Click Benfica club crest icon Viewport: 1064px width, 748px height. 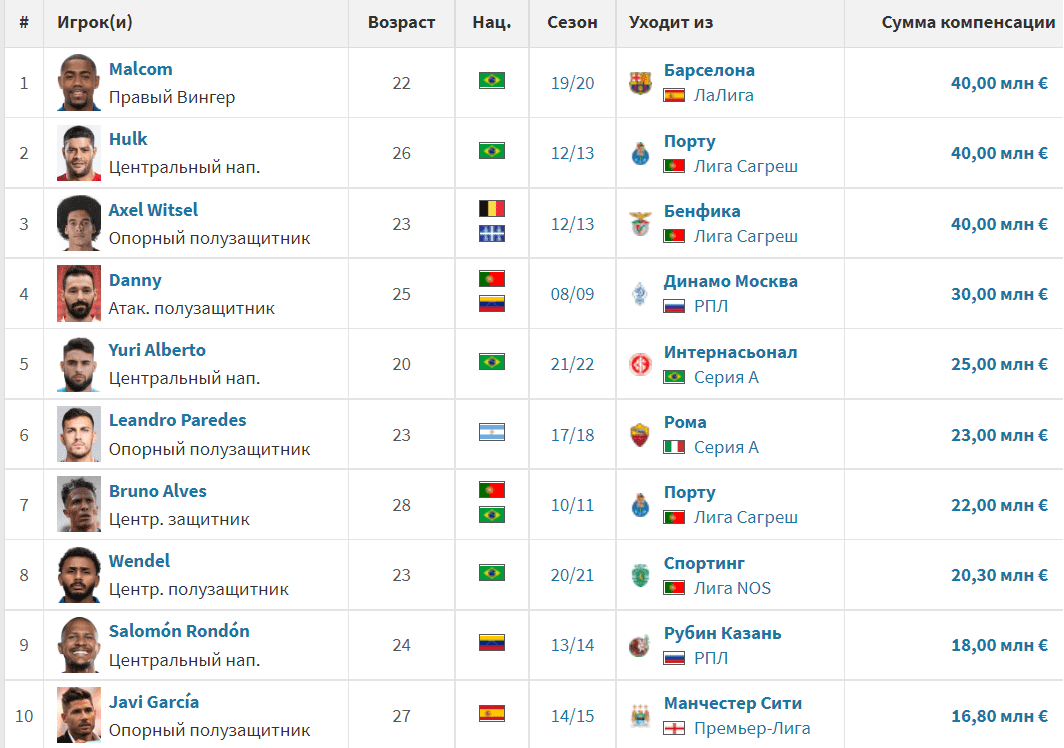[640, 224]
